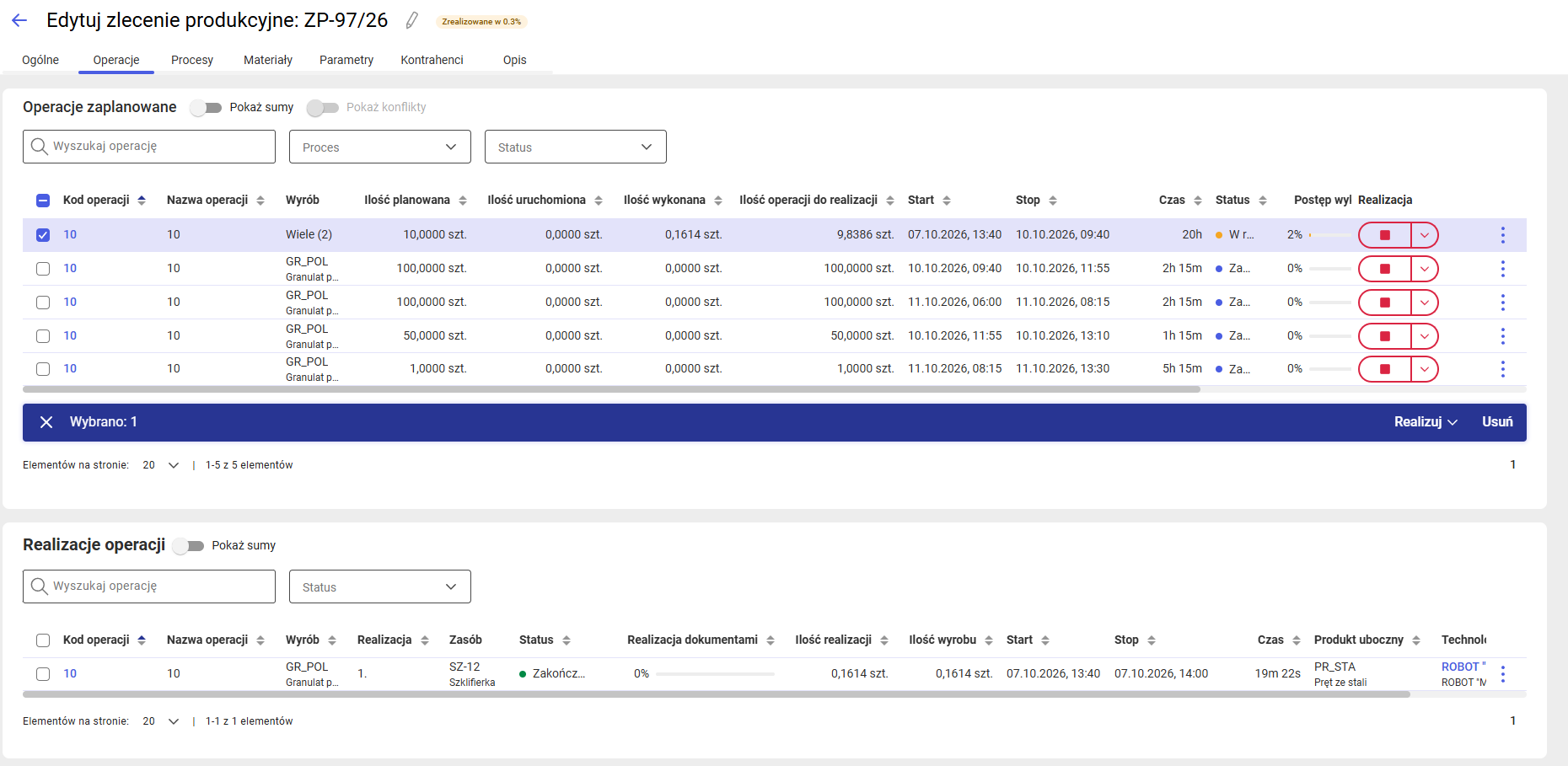The height and width of the screenshot is (766, 1568).
Task: Toggle Pokaż sumy in Realizacje operacji
Action: tap(188, 546)
